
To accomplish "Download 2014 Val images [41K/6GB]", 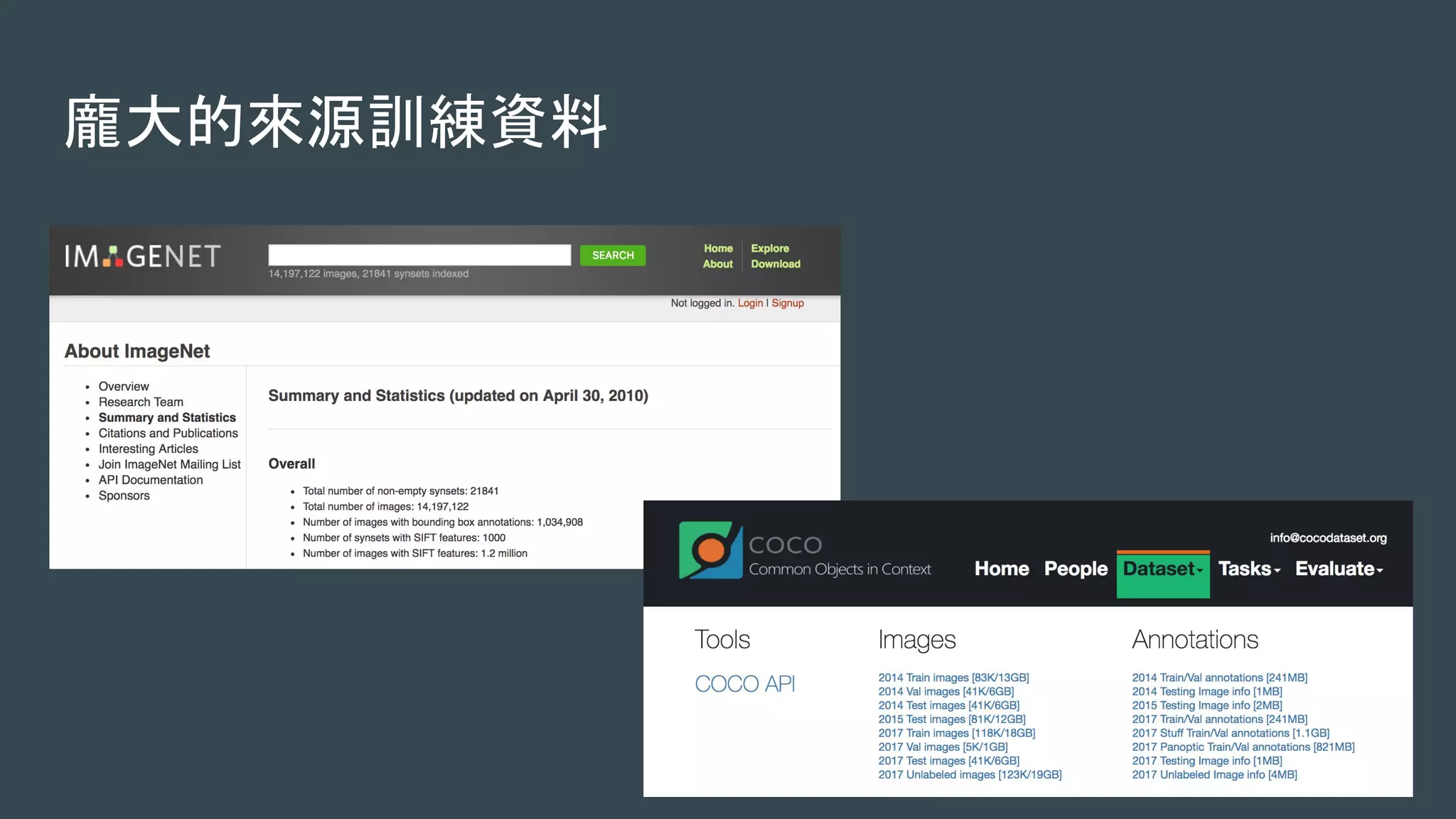I will (946, 691).
